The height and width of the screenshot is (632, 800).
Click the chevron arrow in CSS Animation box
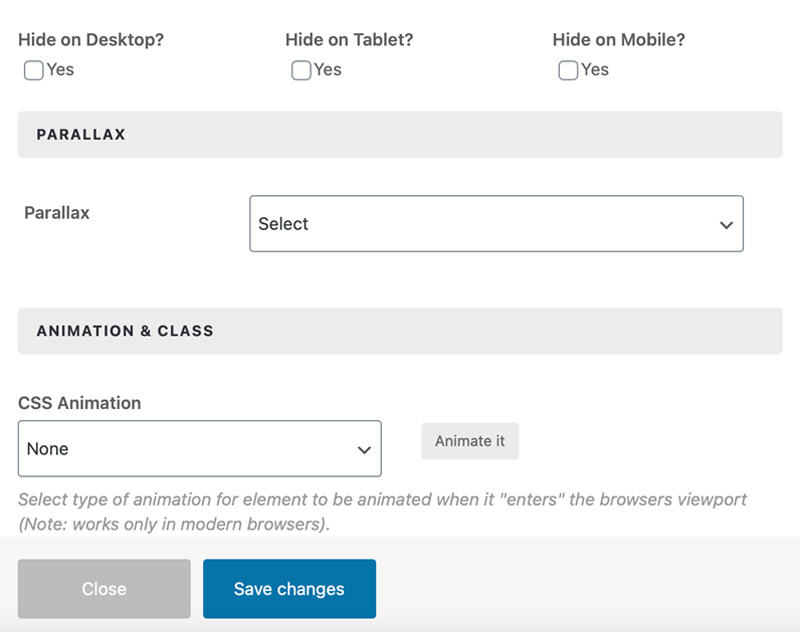365,450
